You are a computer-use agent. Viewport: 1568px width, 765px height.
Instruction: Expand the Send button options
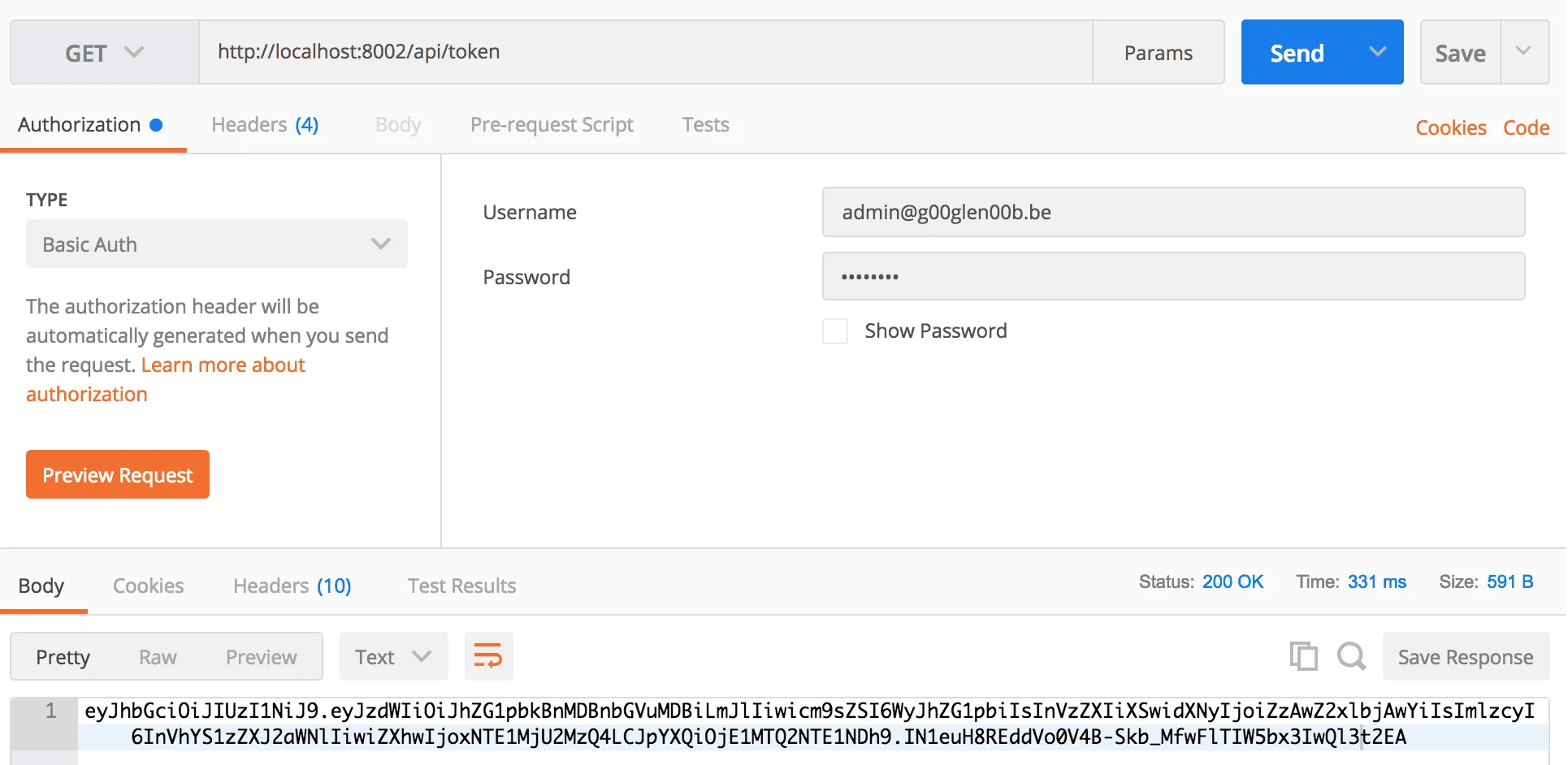coord(1376,51)
